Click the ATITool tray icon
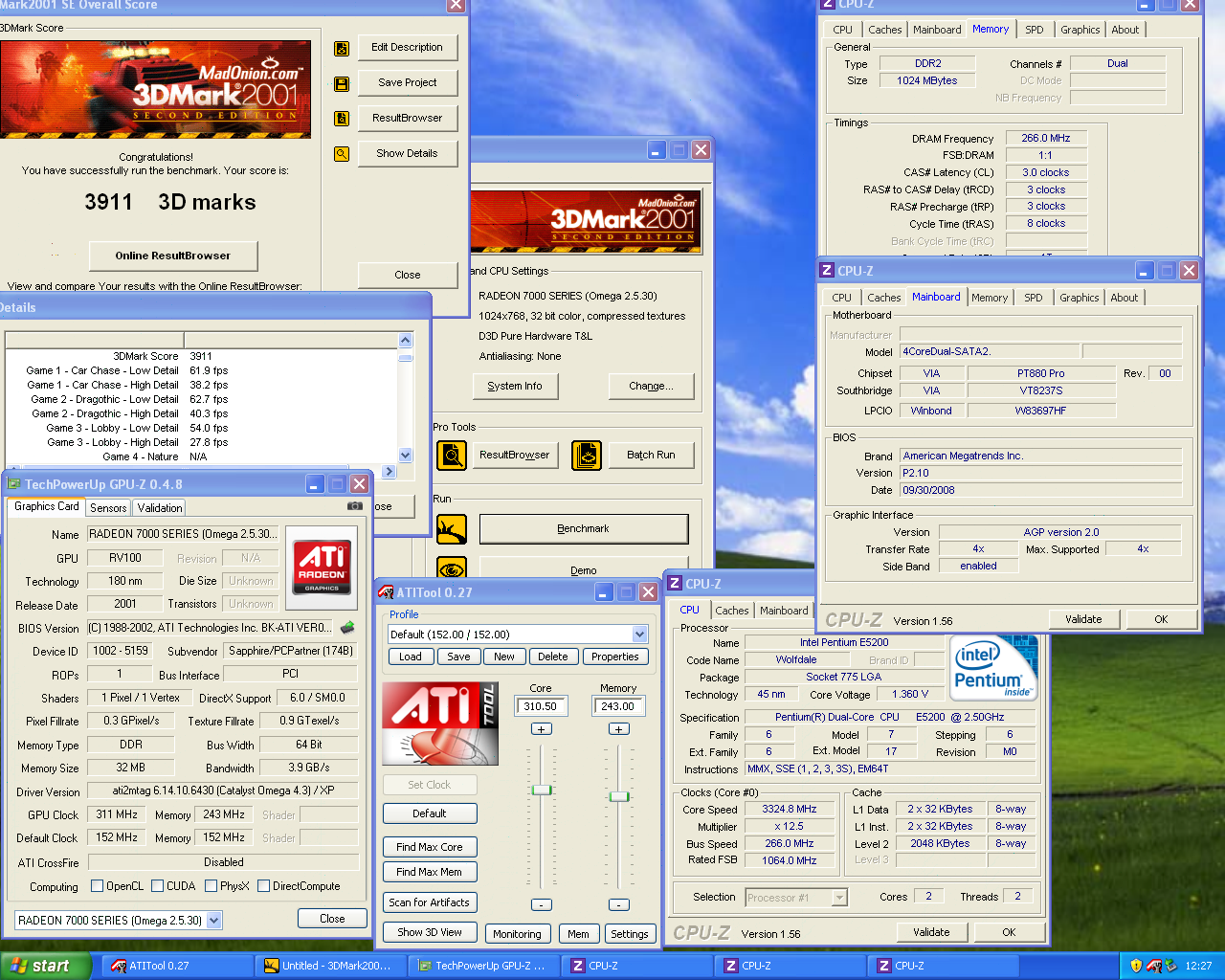1225x980 pixels. (1152, 967)
